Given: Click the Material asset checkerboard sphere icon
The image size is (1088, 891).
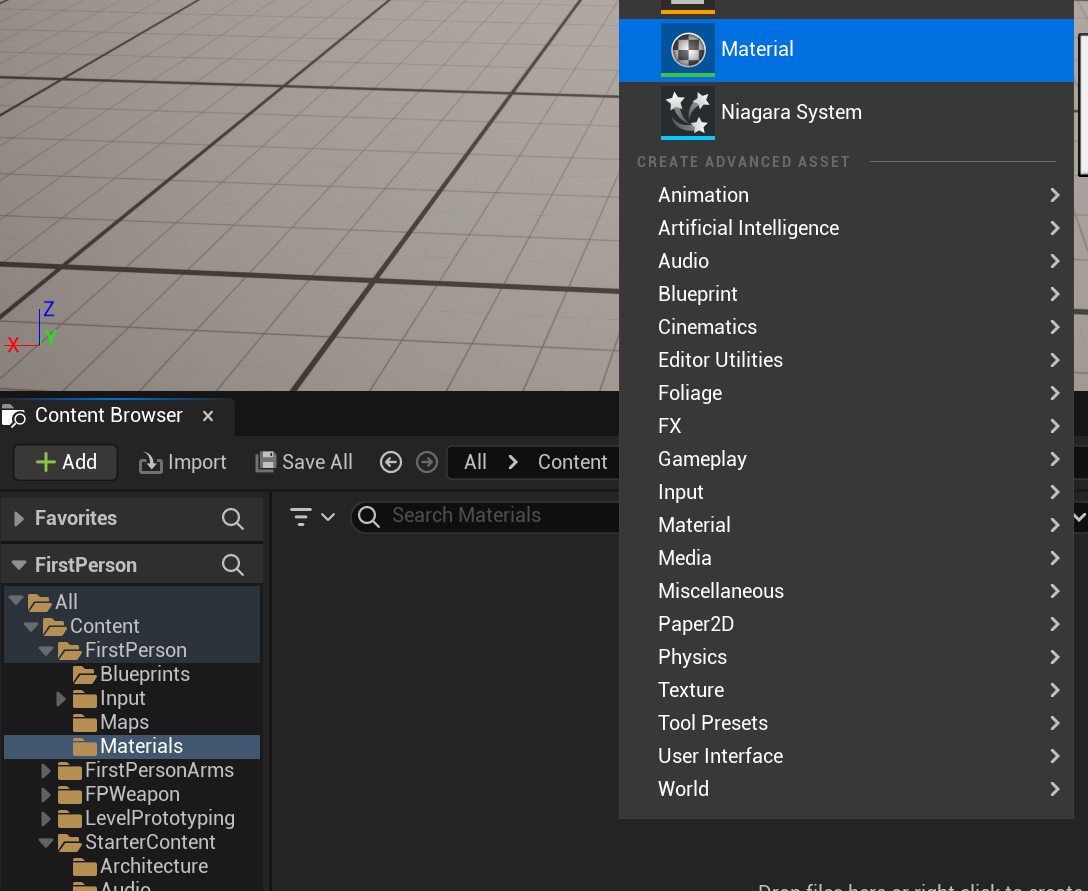Looking at the screenshot, I should tap(688, 49).
